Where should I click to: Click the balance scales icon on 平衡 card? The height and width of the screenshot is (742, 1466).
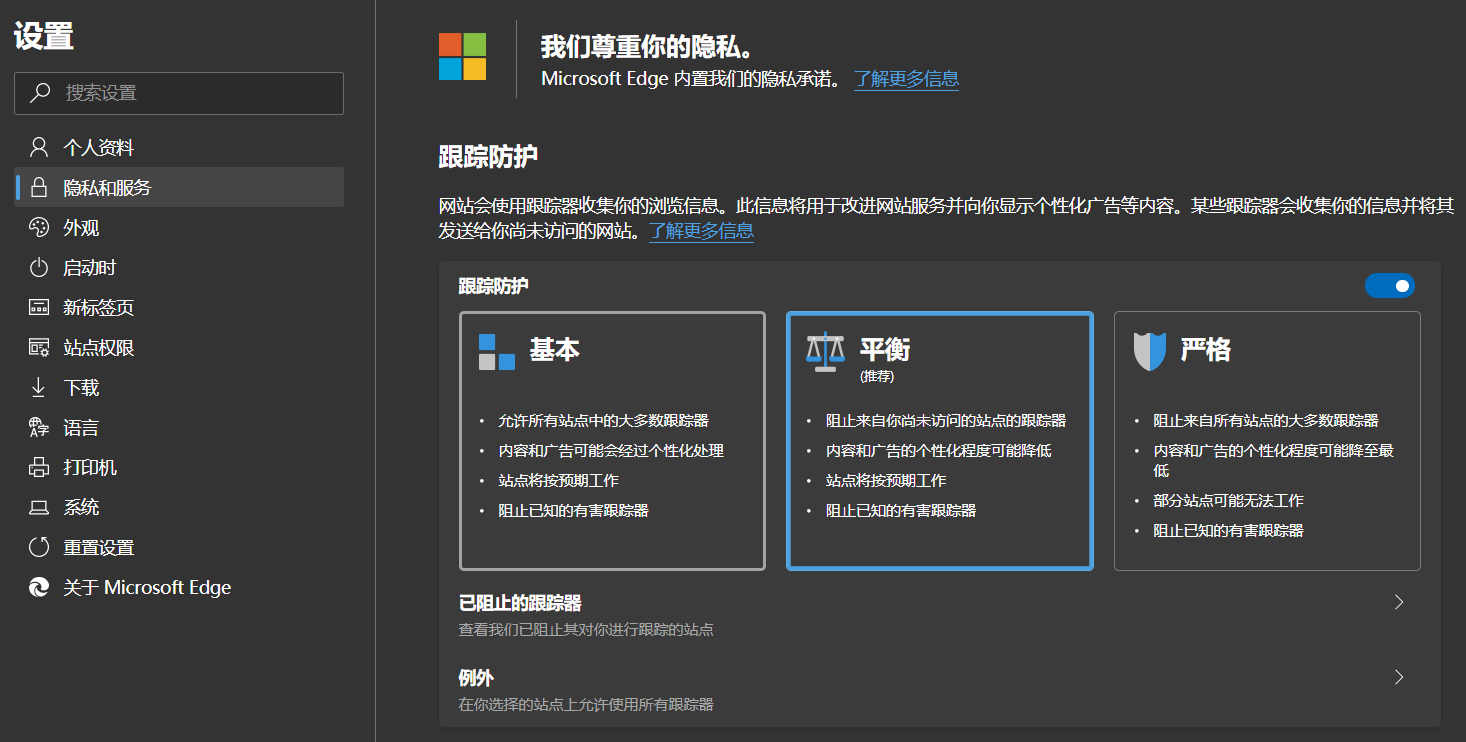(825, 351)
